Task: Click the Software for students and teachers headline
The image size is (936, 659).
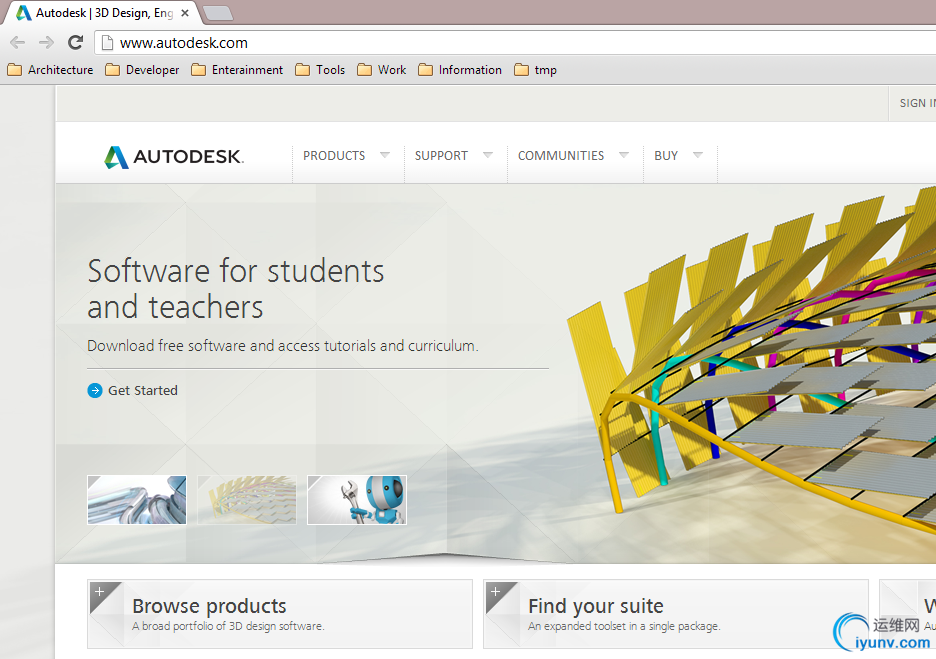Action: coord(236,289)
